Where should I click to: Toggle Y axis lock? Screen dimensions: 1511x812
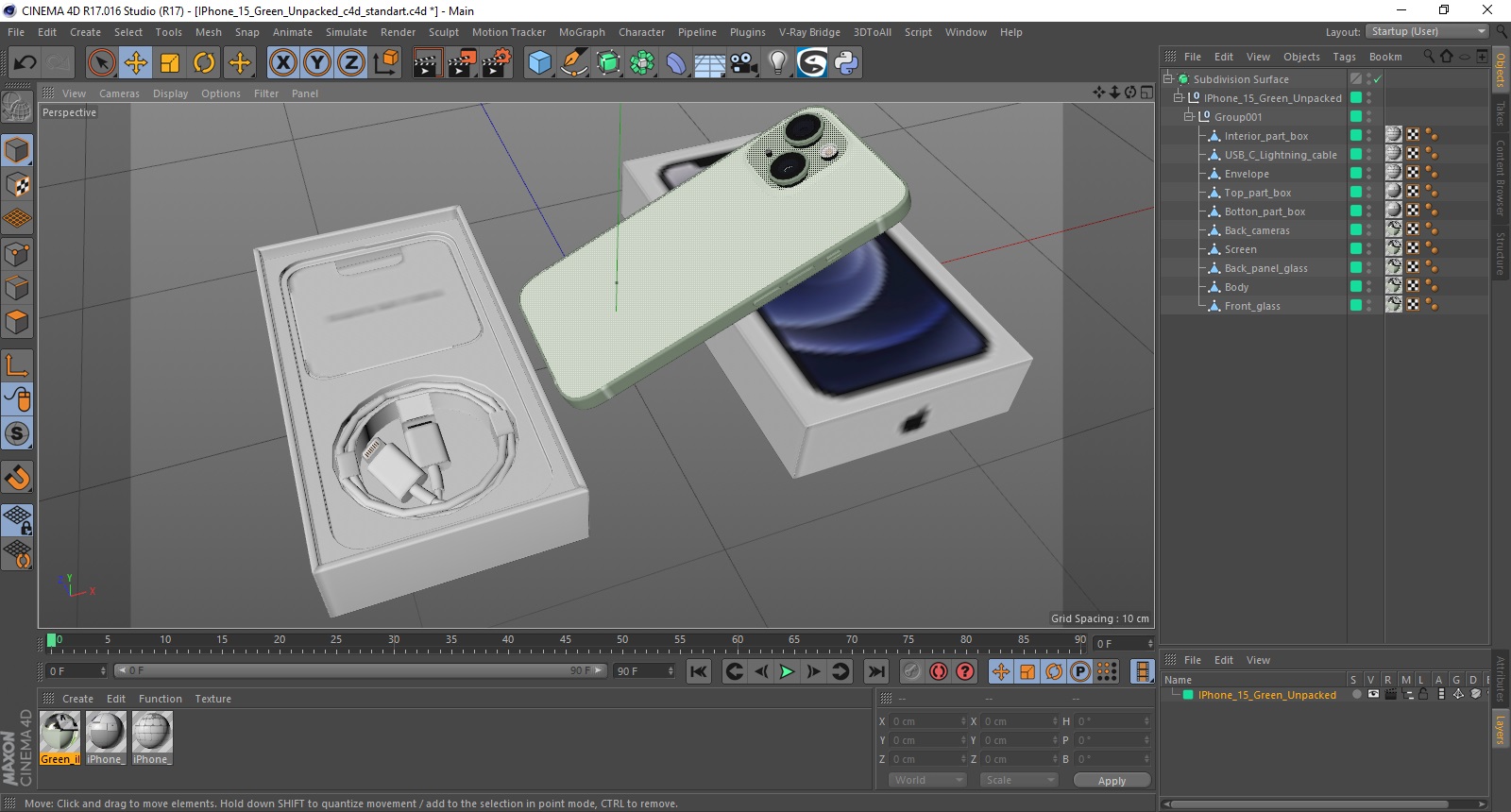(317, 63)
